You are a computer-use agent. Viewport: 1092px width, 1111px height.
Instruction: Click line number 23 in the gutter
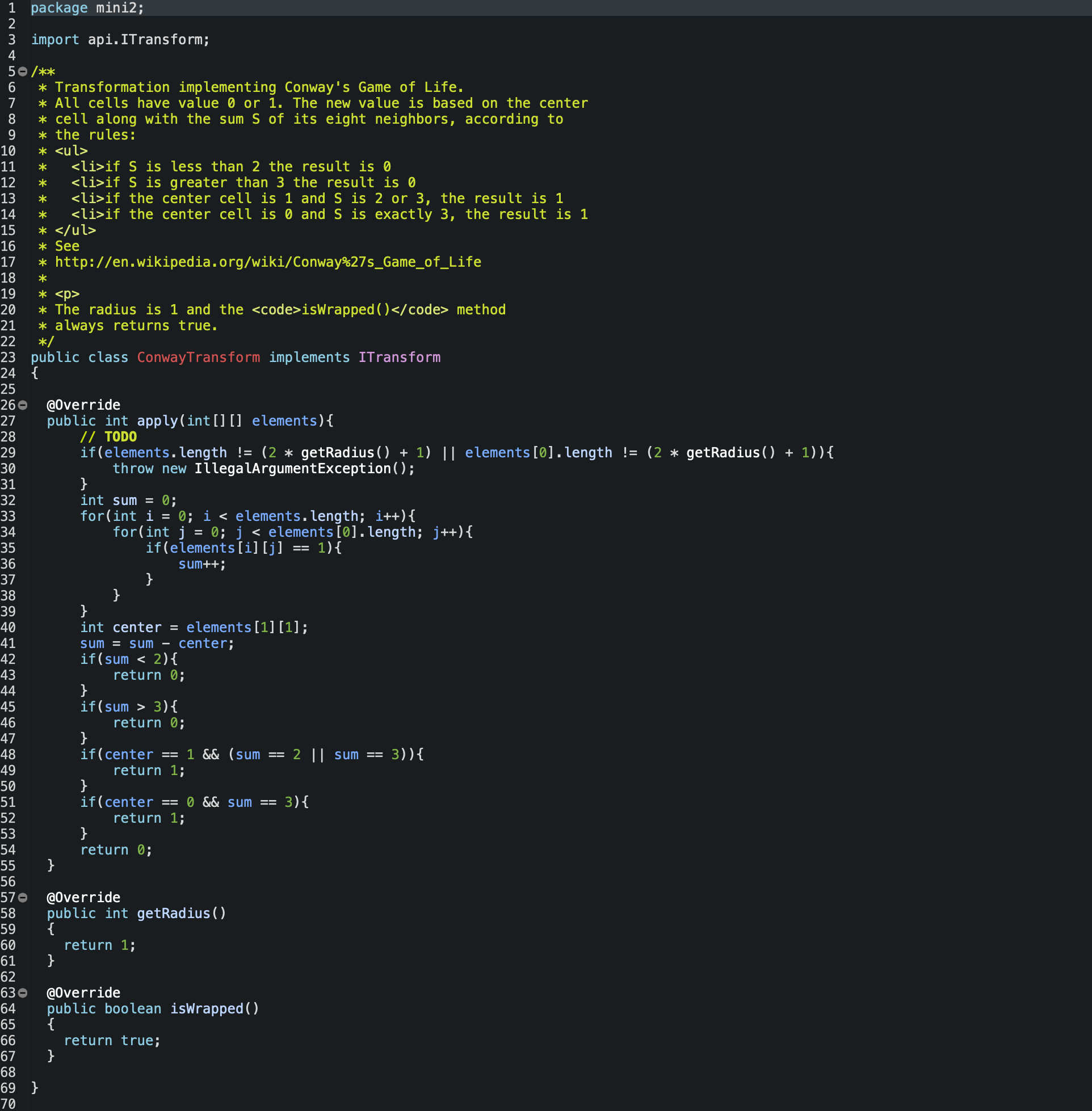point(8,357)
